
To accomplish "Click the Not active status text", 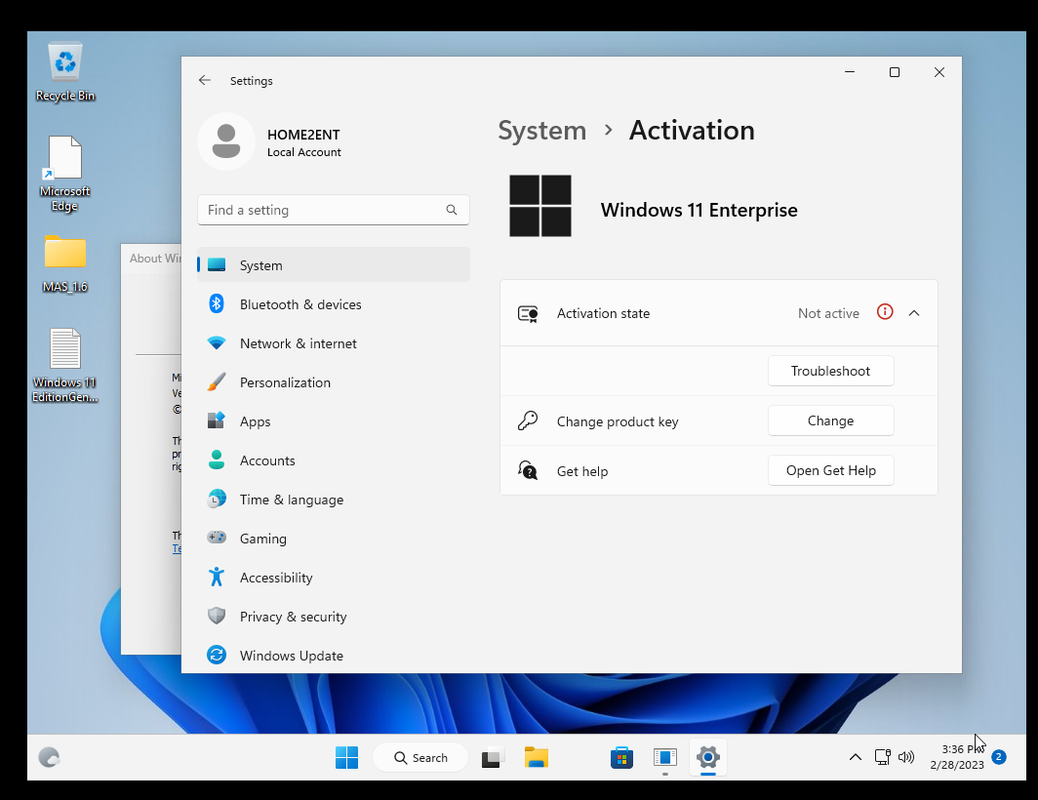I will pyautogui.click(x=829, y=313).
